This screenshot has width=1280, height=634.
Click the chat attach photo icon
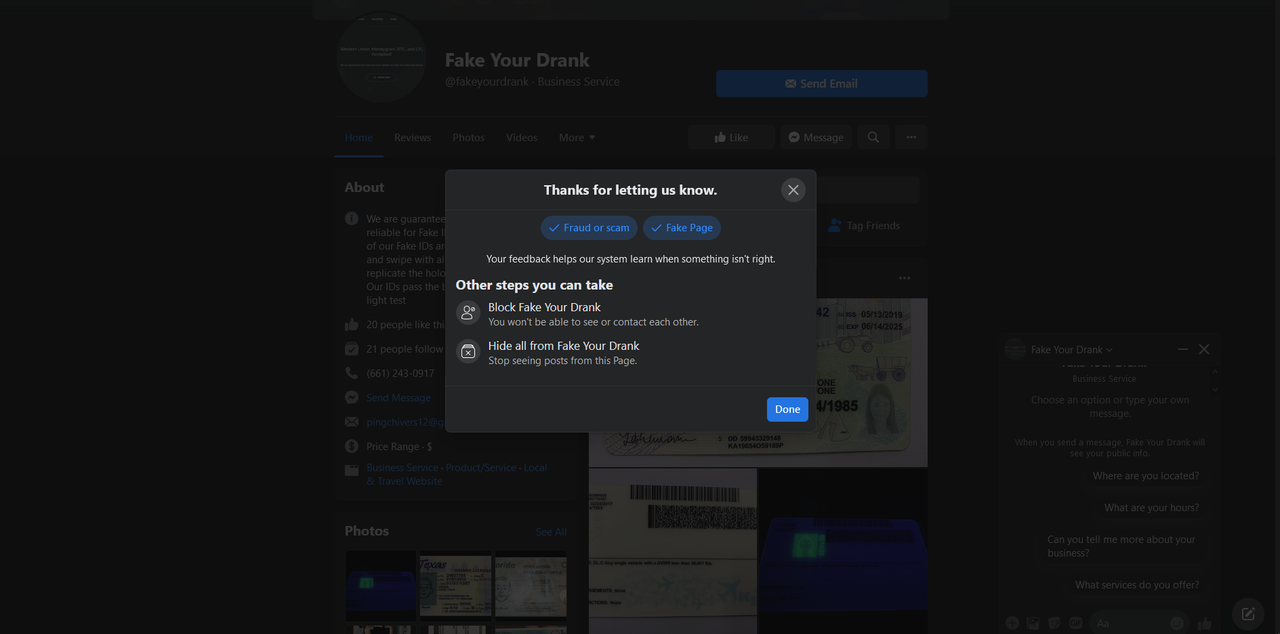point(1034,623)
